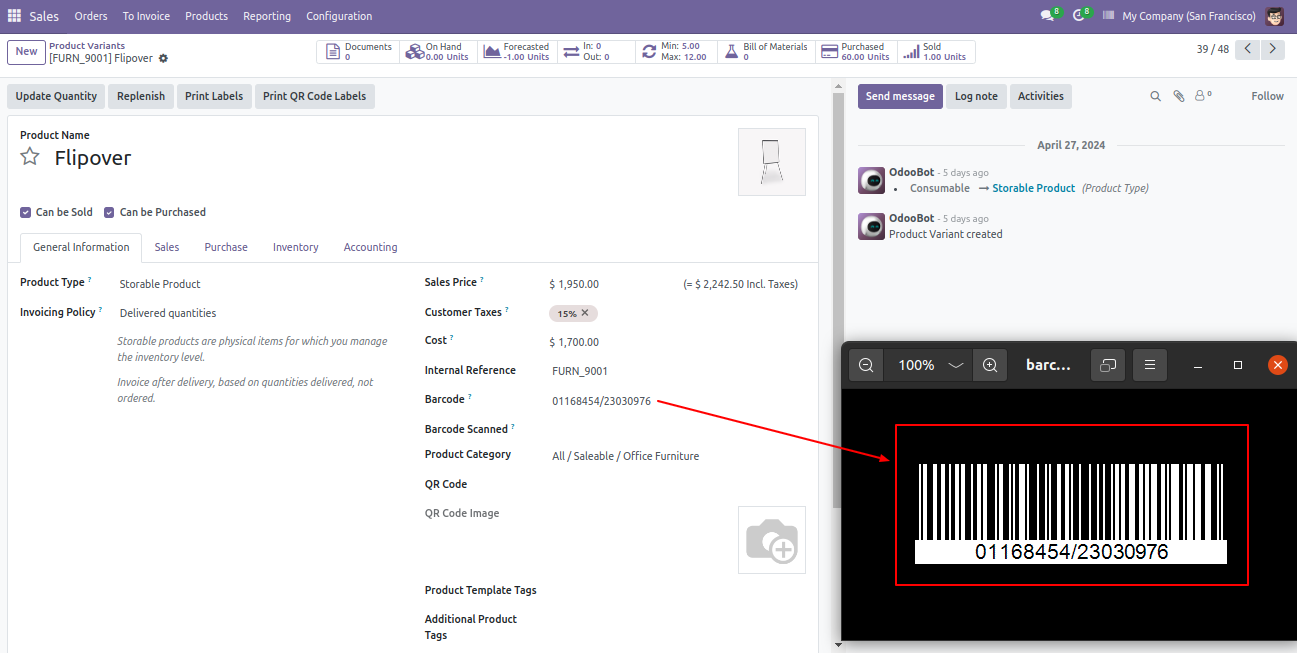This screenshot has width=1297, height=653.
Task: Go to the previous product record
Action: 1248,49
